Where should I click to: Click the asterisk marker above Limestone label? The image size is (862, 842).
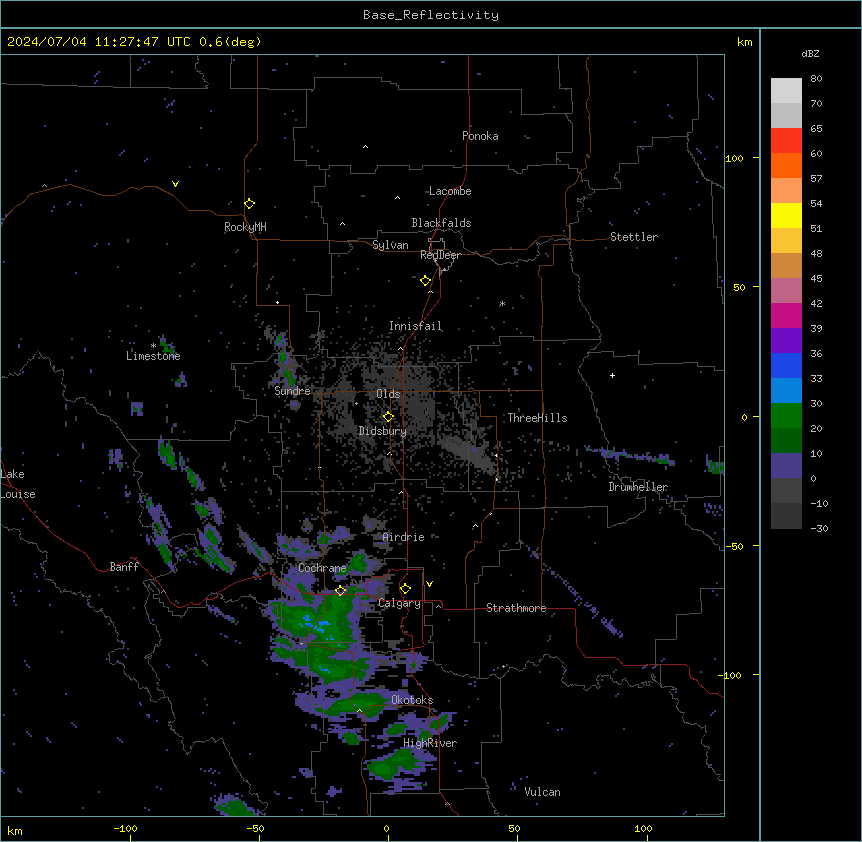(153, 345)
